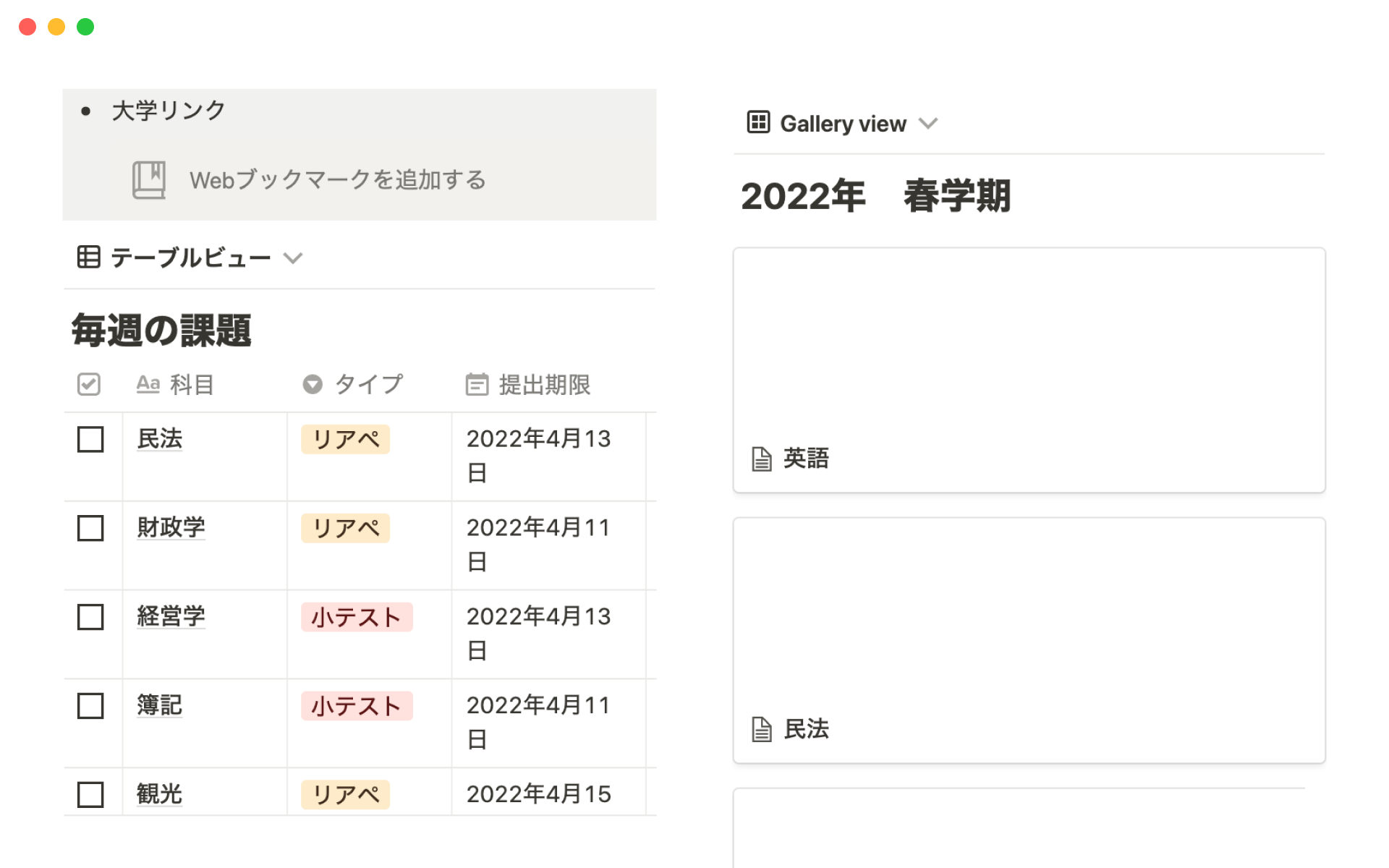Image resolution: width=1389 pixels, height=868 pixels.
Task: Click Webブックマークを追加する to add bookmark
Action: [337, 179]
